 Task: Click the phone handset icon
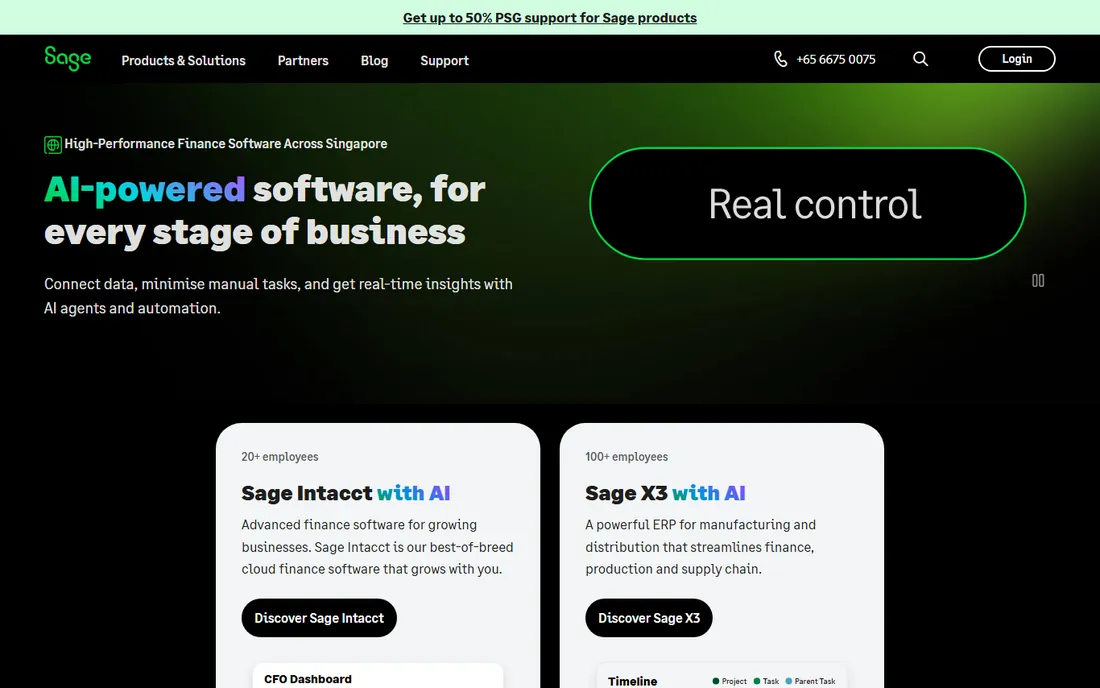tap(780, 59)
